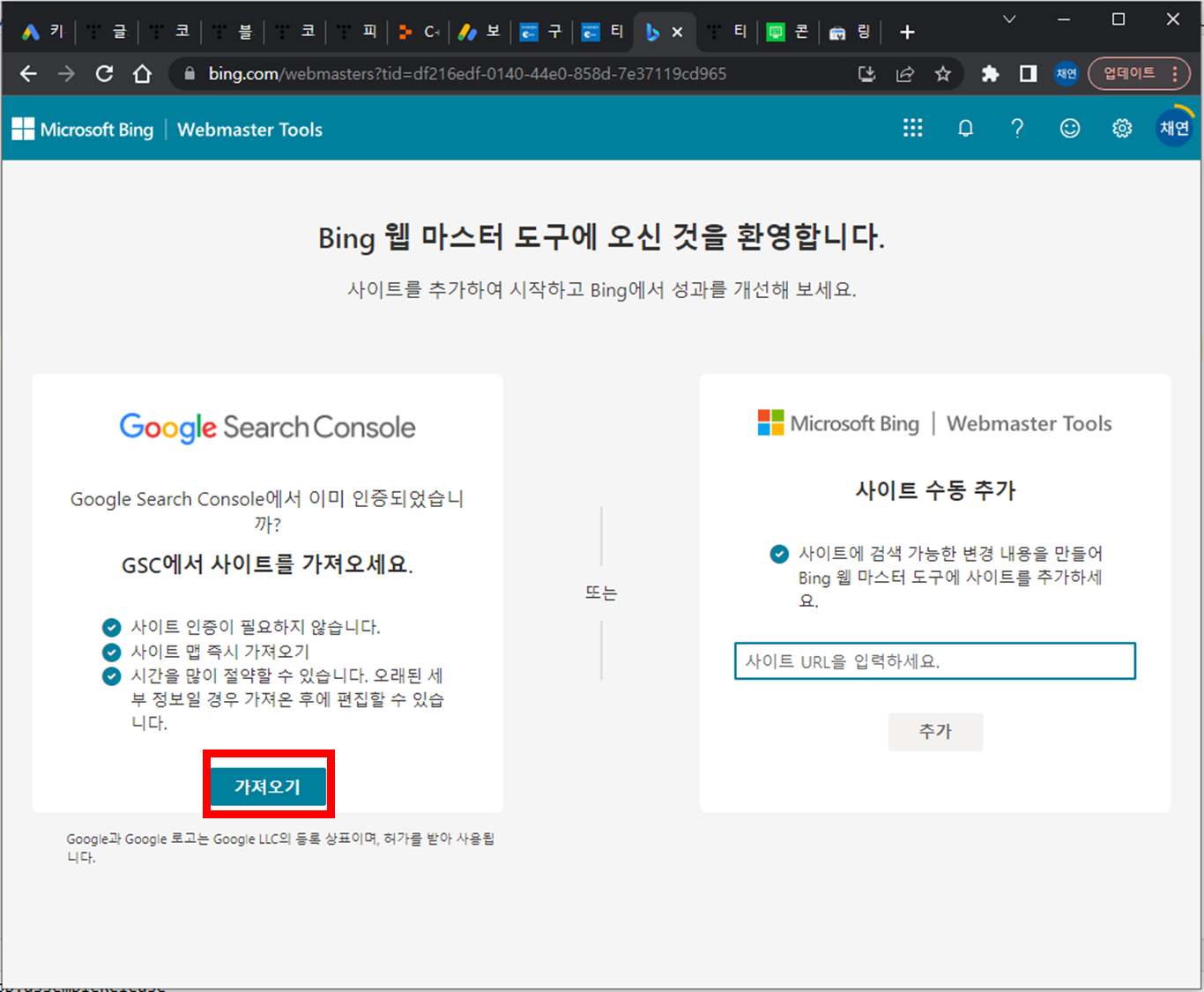Open the Microsoft apps grid launcher
Viewport: 1204px width, 992px height.
pos(913,129)
